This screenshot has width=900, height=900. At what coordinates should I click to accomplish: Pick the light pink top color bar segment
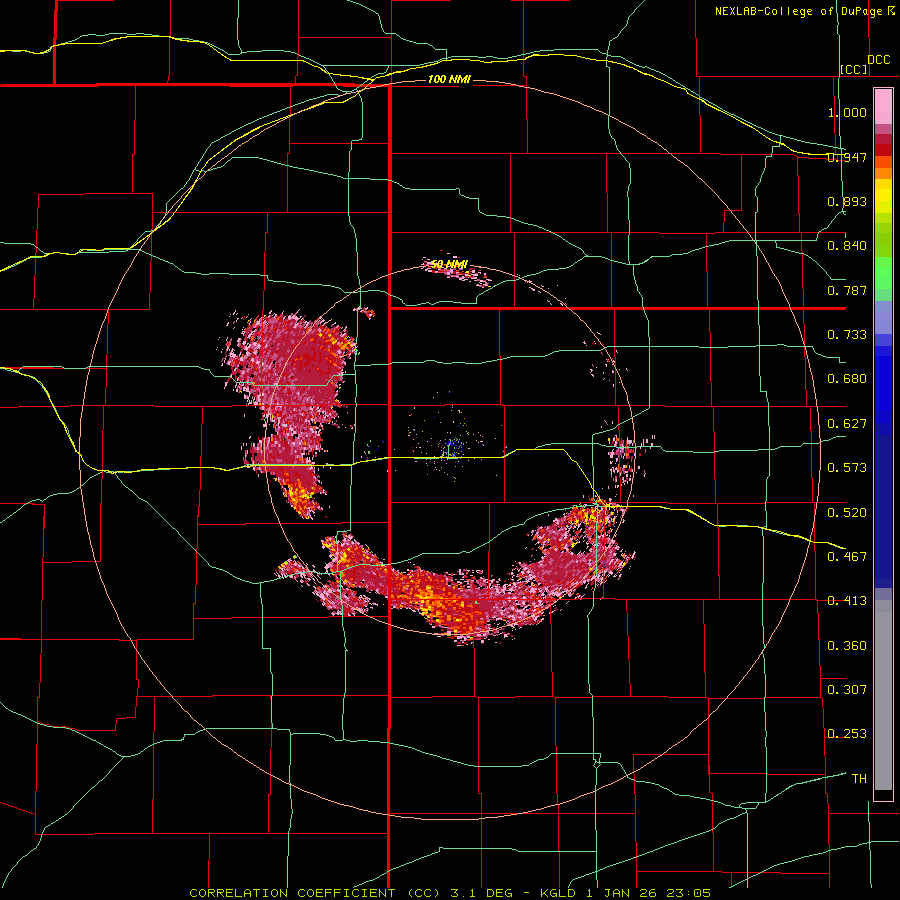click(883, 106)
